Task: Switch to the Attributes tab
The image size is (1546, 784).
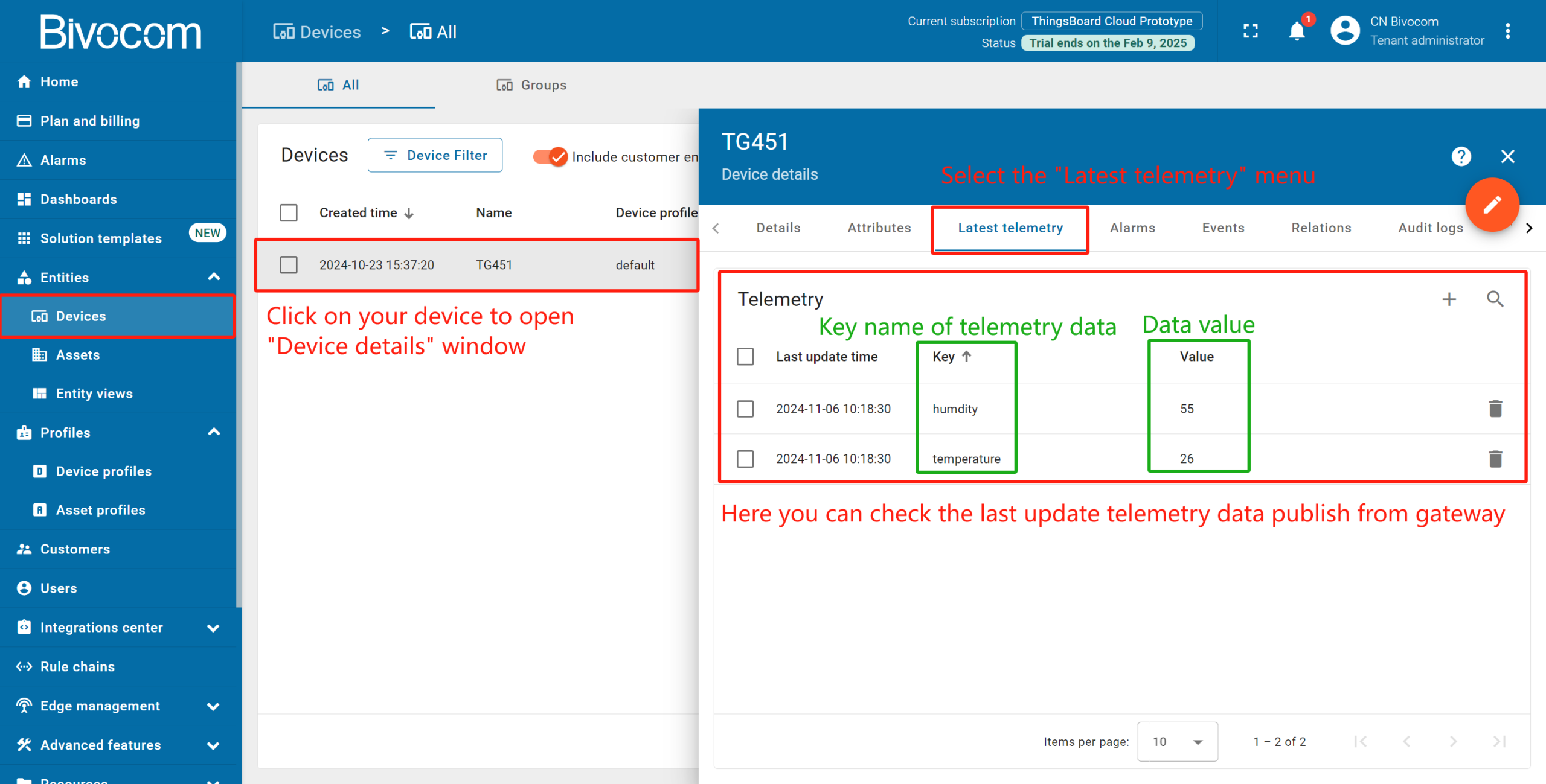Action: pyautogui.click(x=879, y=228)
